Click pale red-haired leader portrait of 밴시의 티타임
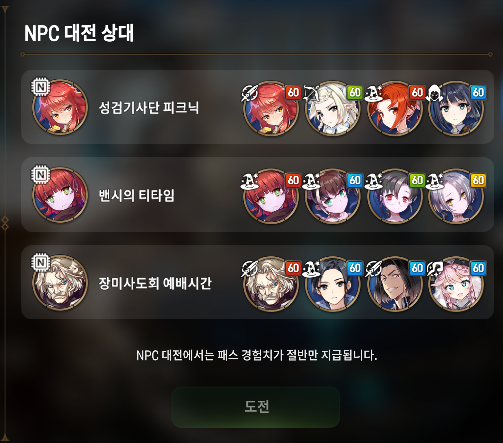 60,195
